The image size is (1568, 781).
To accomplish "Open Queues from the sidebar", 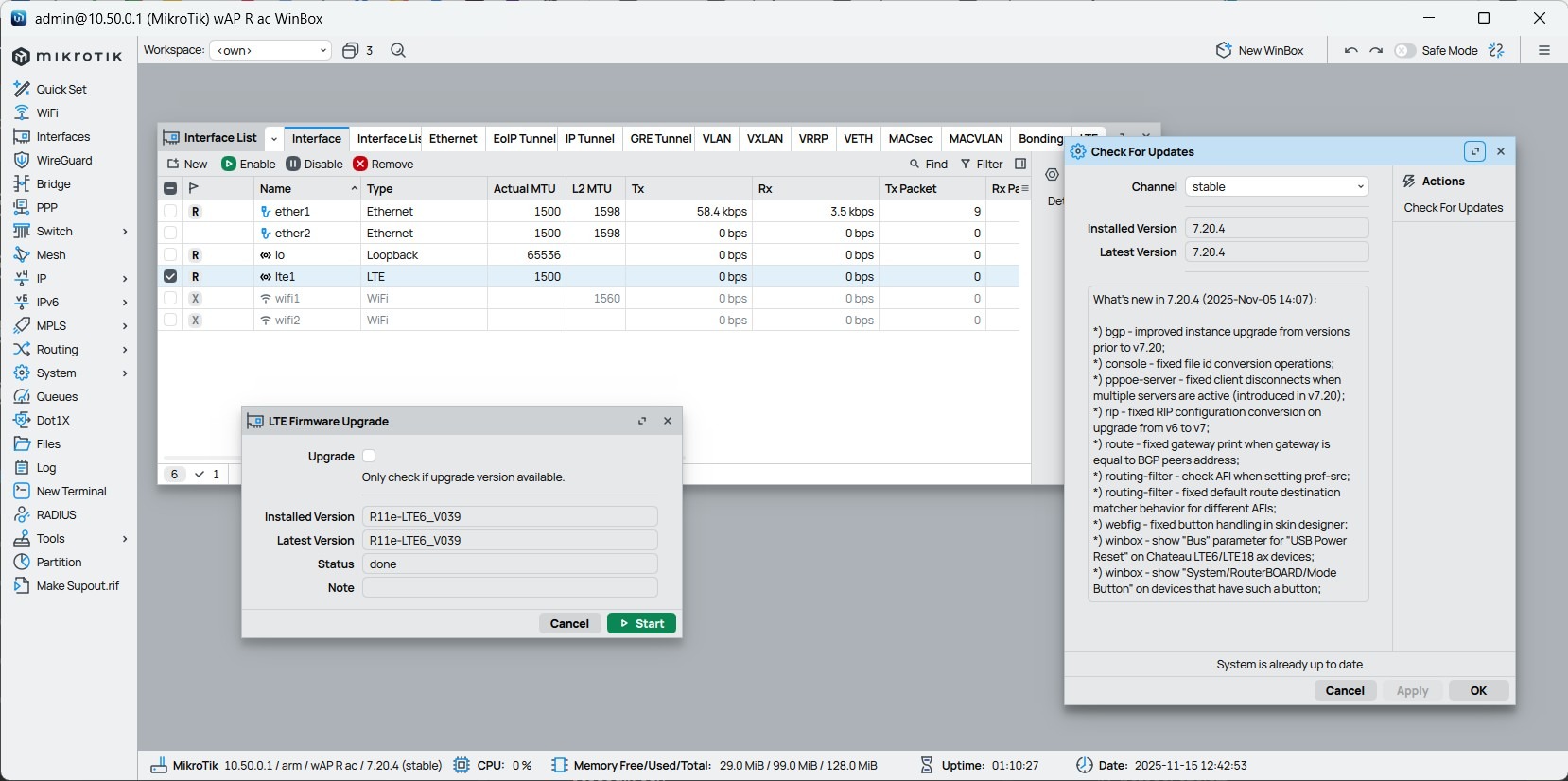I will coord(57,396).
